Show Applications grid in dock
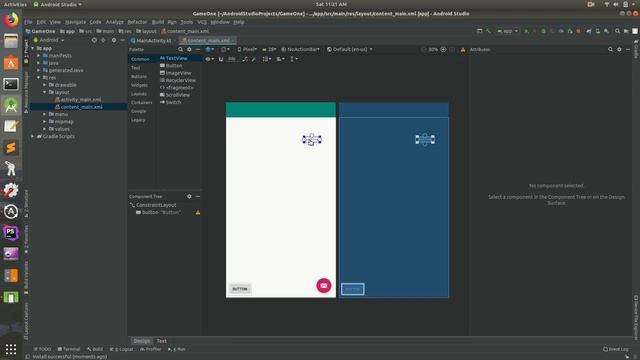The image size is (640, 360). point(11,349)
